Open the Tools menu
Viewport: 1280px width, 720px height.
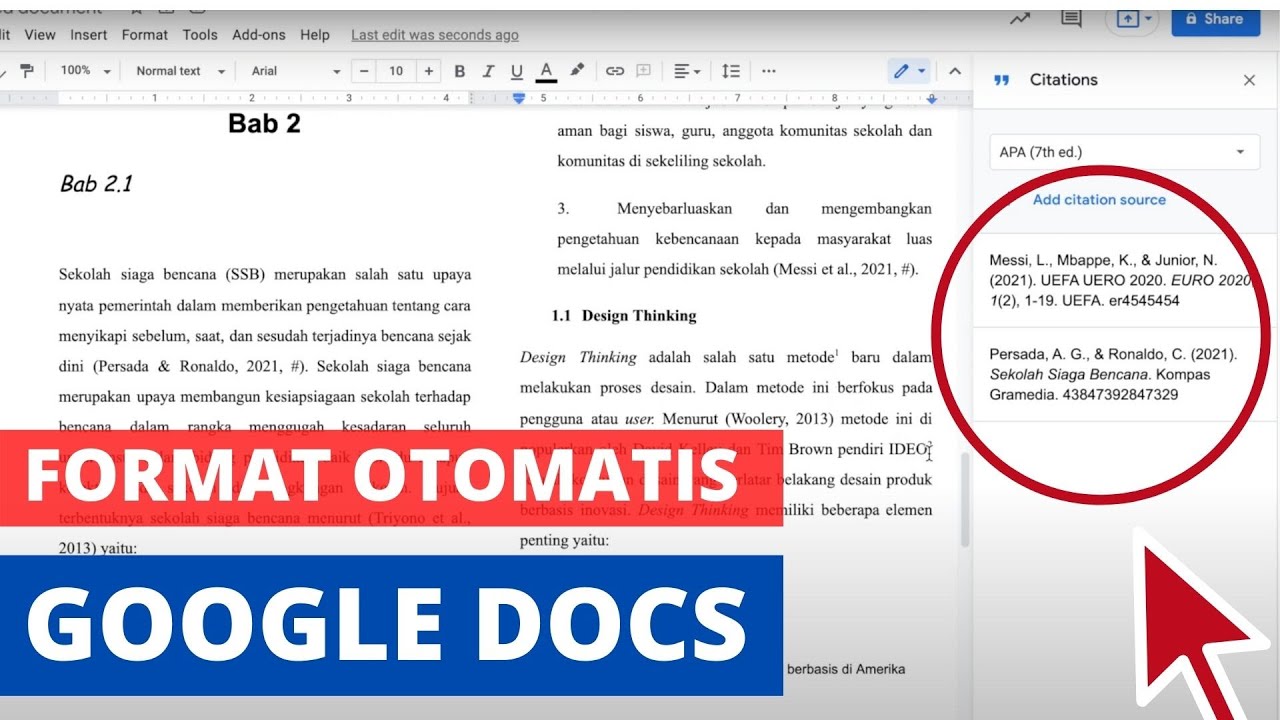(x=200, y=35)
